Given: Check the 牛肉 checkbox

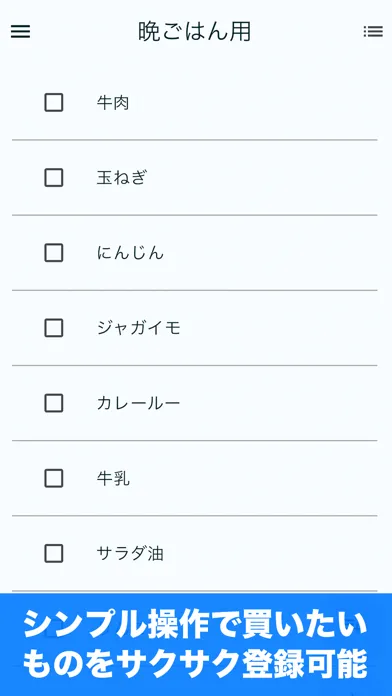Looking at the screenshot, I should point(54,103).
